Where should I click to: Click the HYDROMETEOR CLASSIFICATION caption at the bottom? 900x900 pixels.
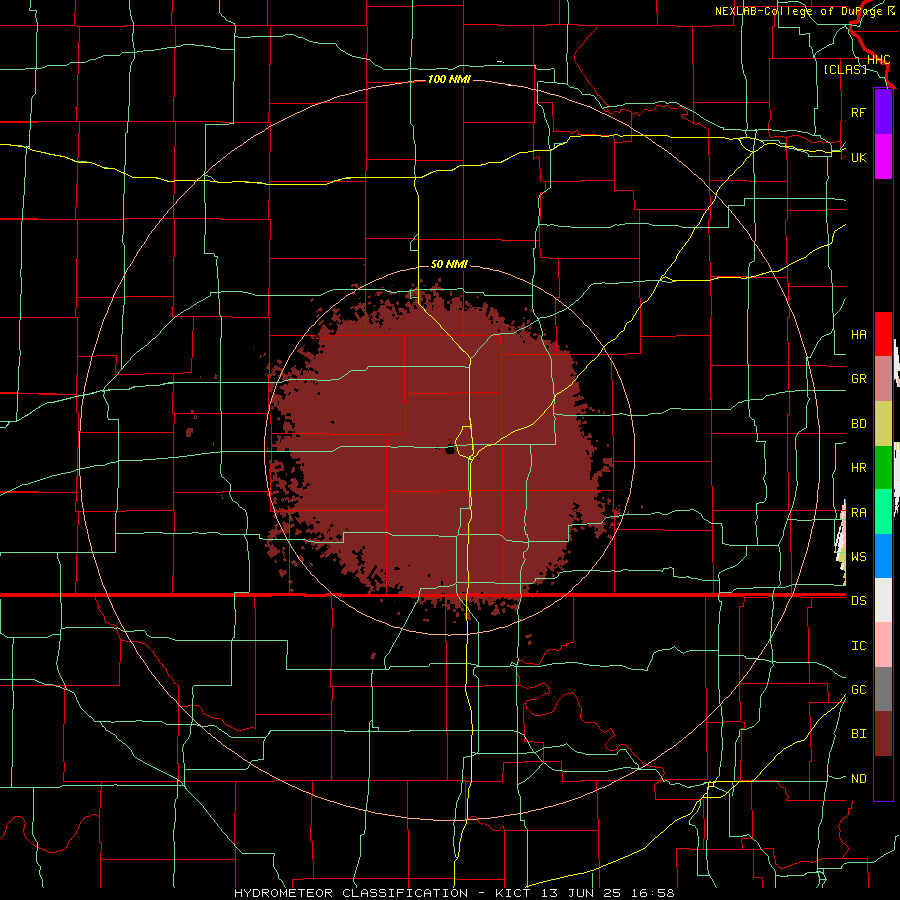click(x=351, y=893)
